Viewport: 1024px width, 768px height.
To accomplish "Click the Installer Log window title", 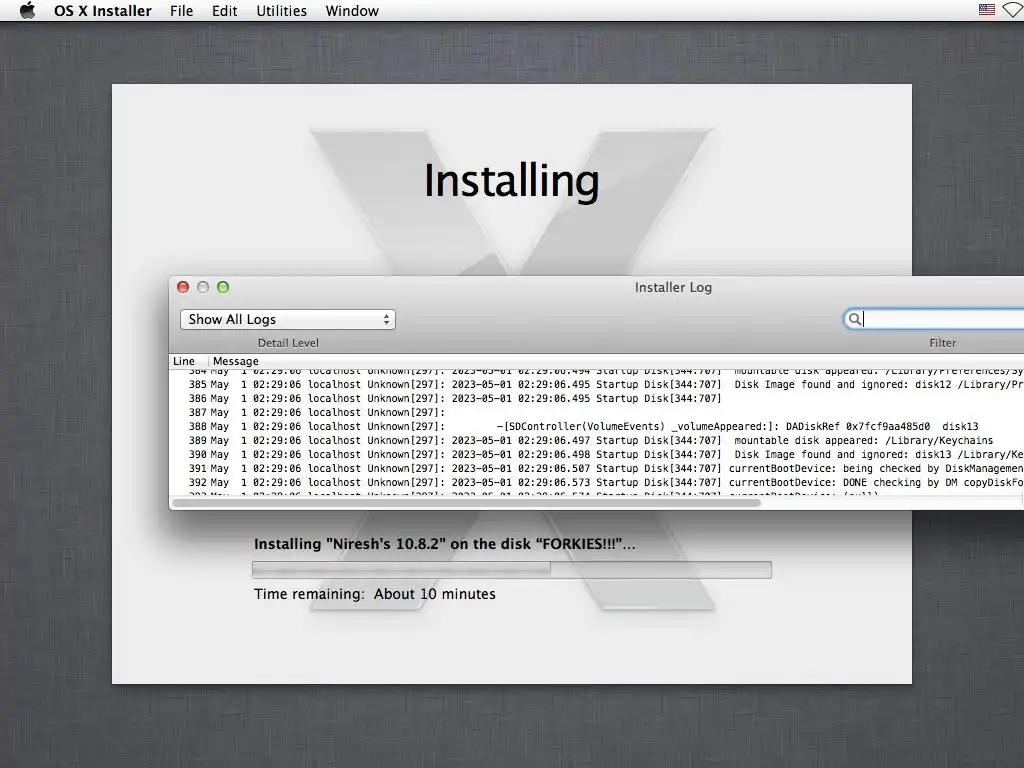I will point(673,287).
